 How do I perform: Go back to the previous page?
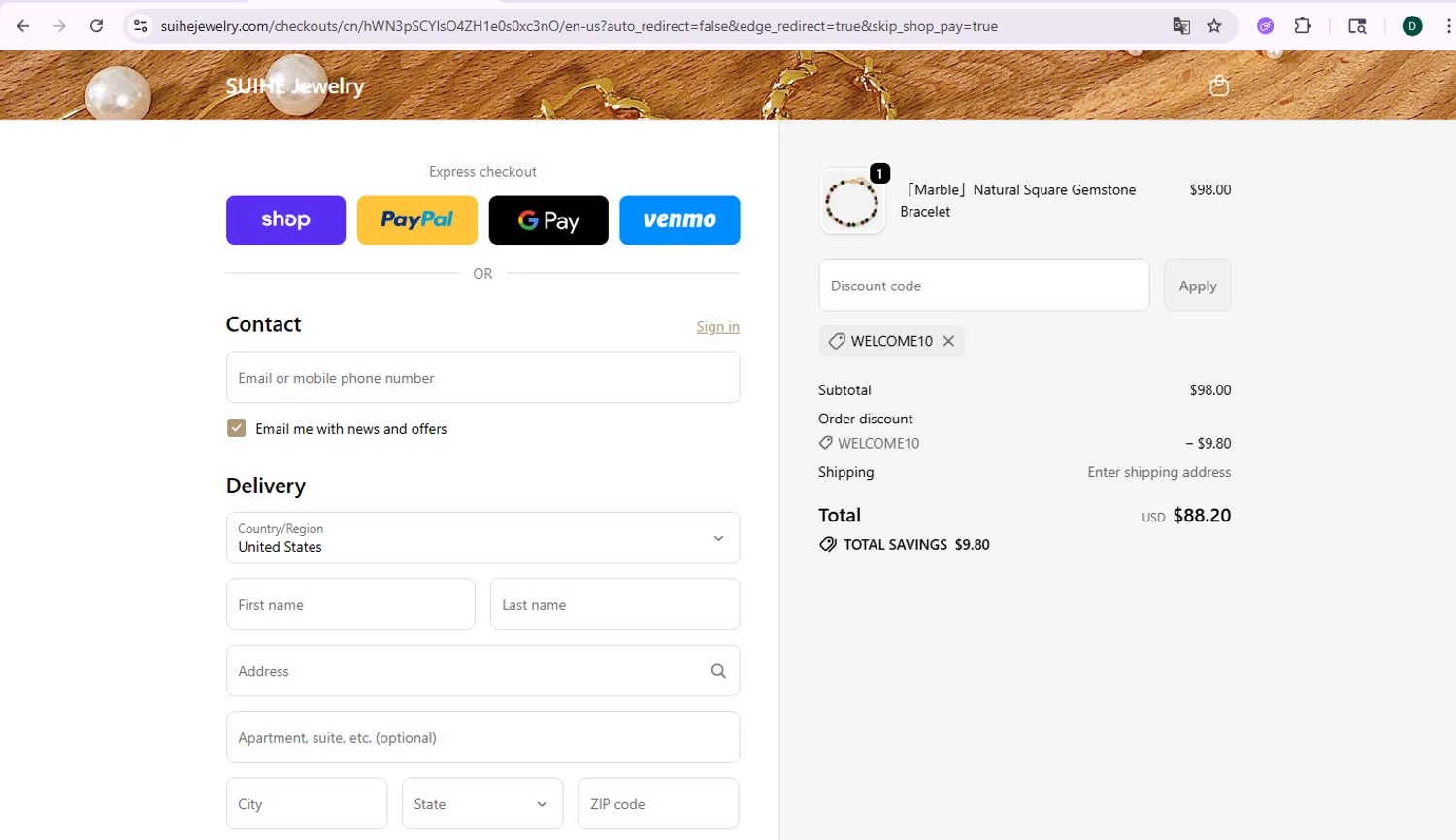point(23,26)
